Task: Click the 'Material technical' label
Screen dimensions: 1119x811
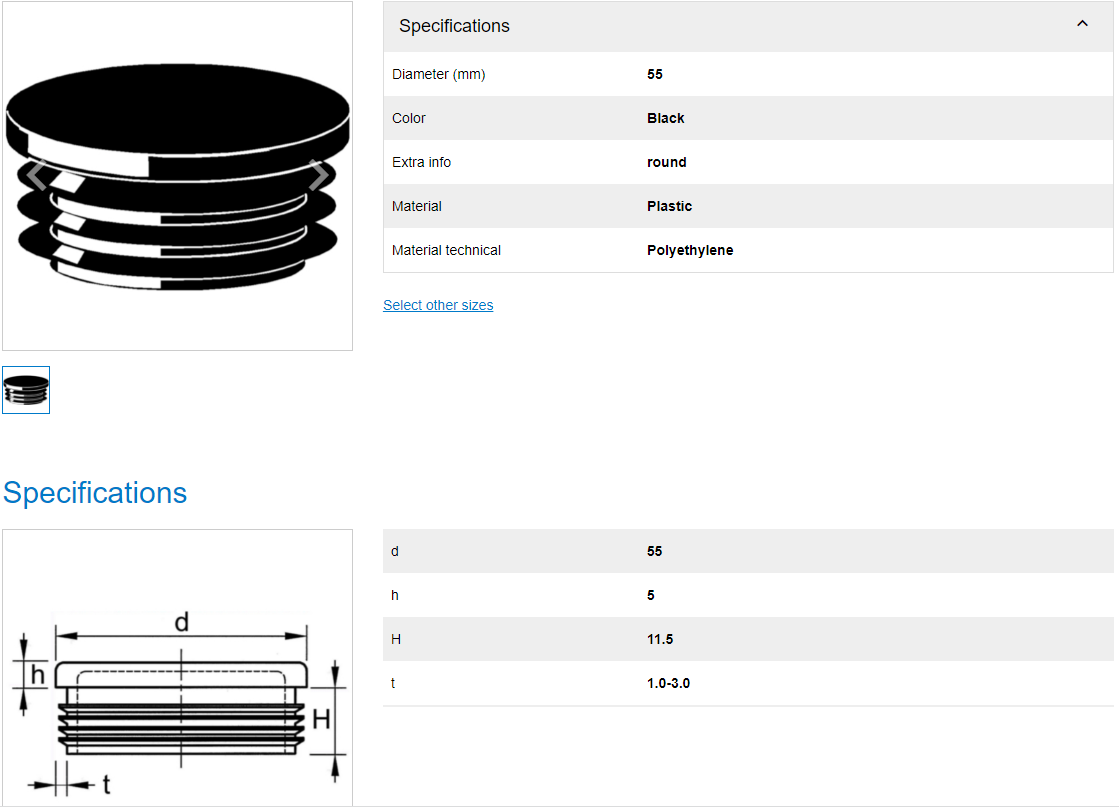Action: pyautogui.click(x=446, y=251)
